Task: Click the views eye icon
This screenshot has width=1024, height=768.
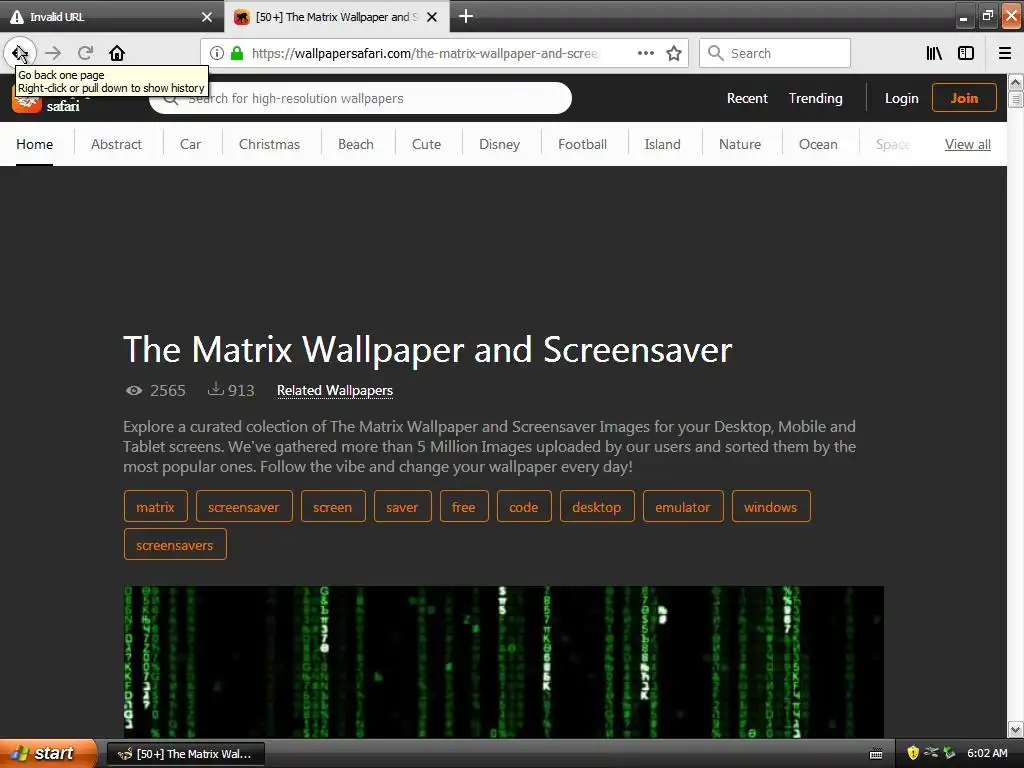Action: [134, 391]
